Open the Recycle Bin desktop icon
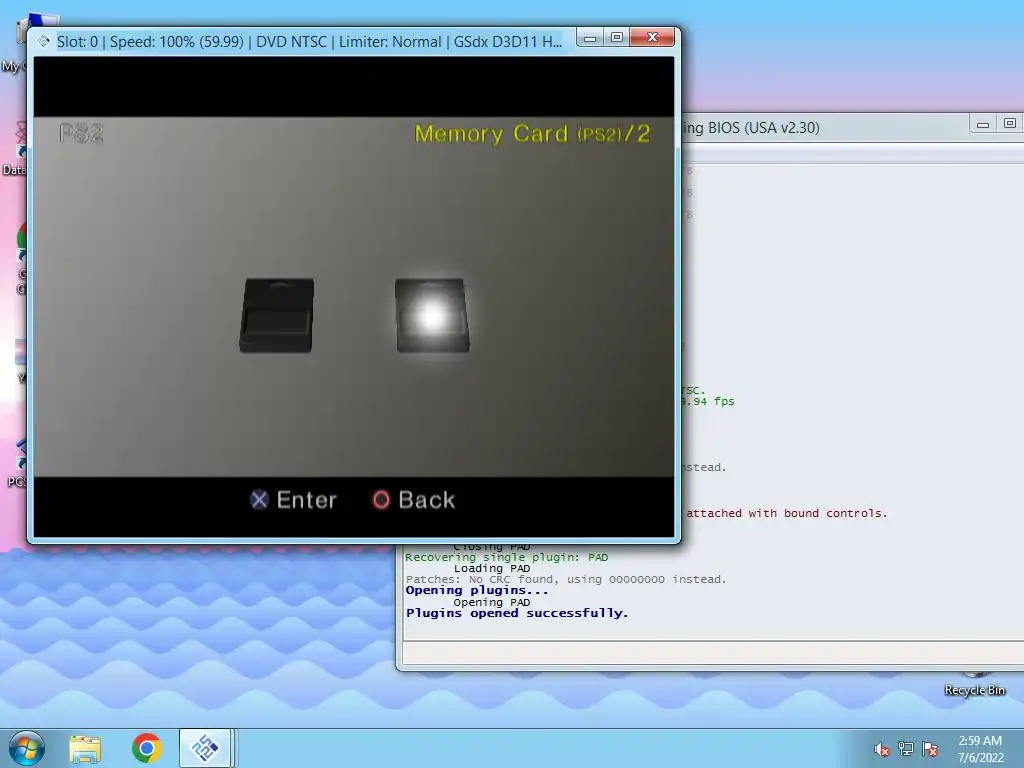The width and height of the screenshot is (1024, 768). (x=974, y=682)
